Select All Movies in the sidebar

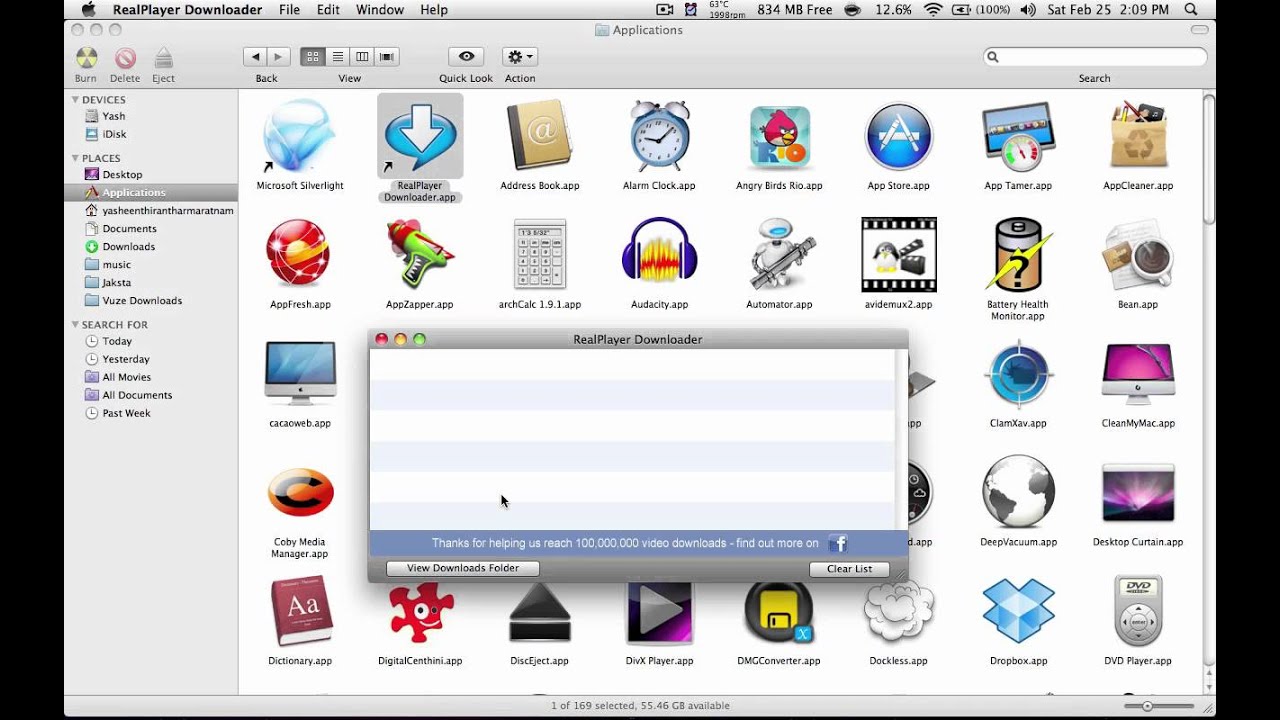(x=126, y=377)
